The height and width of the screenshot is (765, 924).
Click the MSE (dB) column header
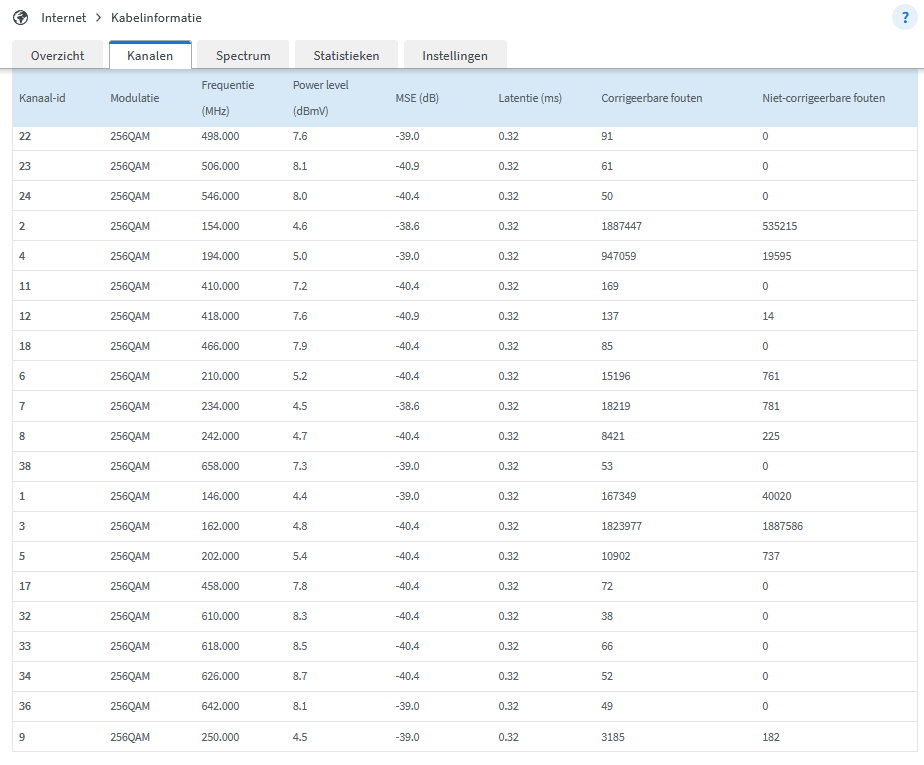pyautogui.click(x=417, y=98)
